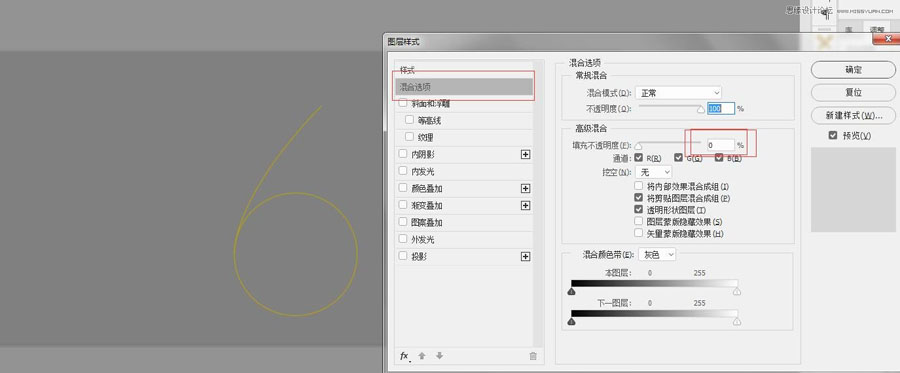This screenshot has height=373, width=900.
Task: Click the plus icon beside 投影
Action: pyautogui.click(x=525, y=257)
